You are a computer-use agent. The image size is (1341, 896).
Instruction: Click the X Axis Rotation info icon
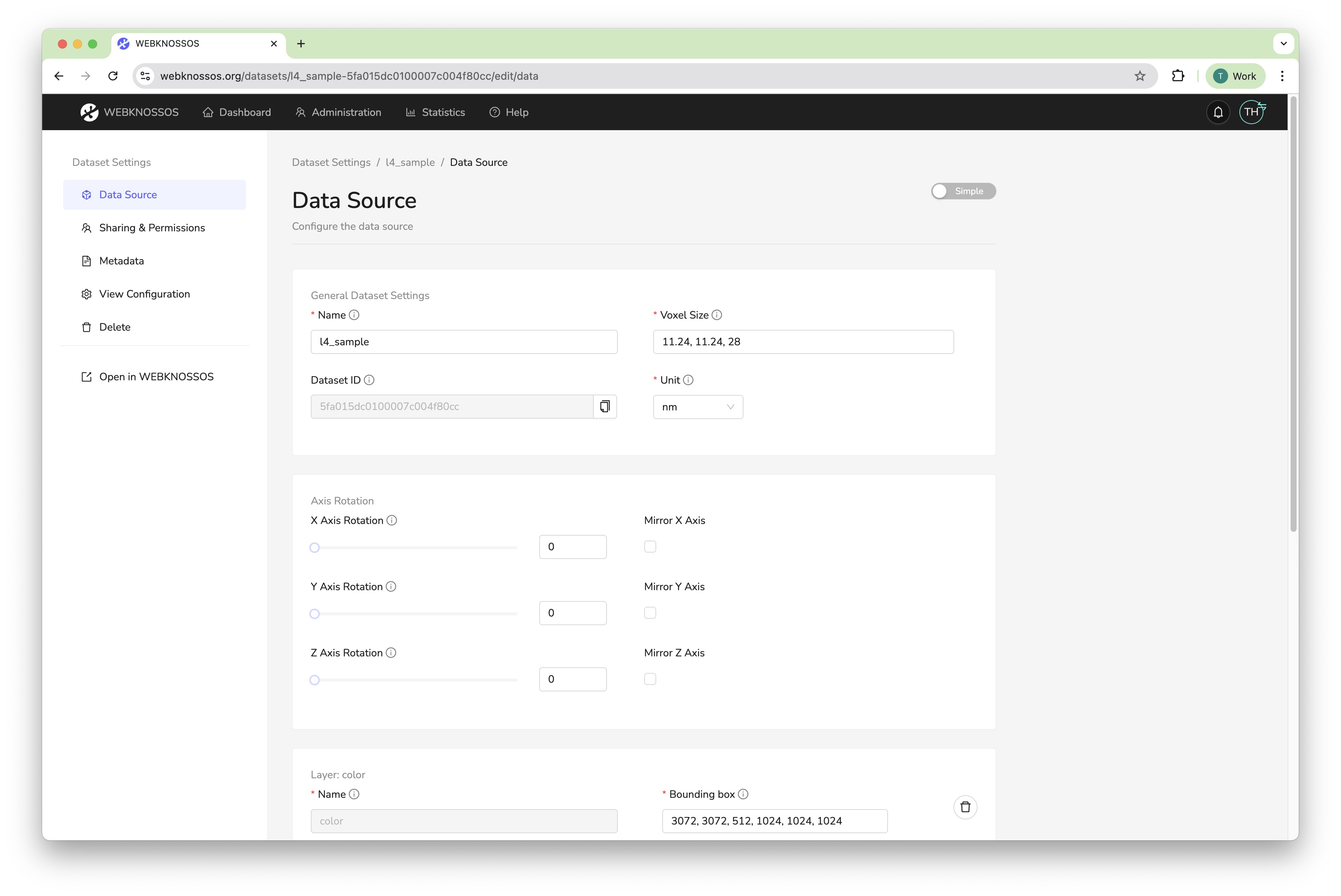click(x=392, y=520)
